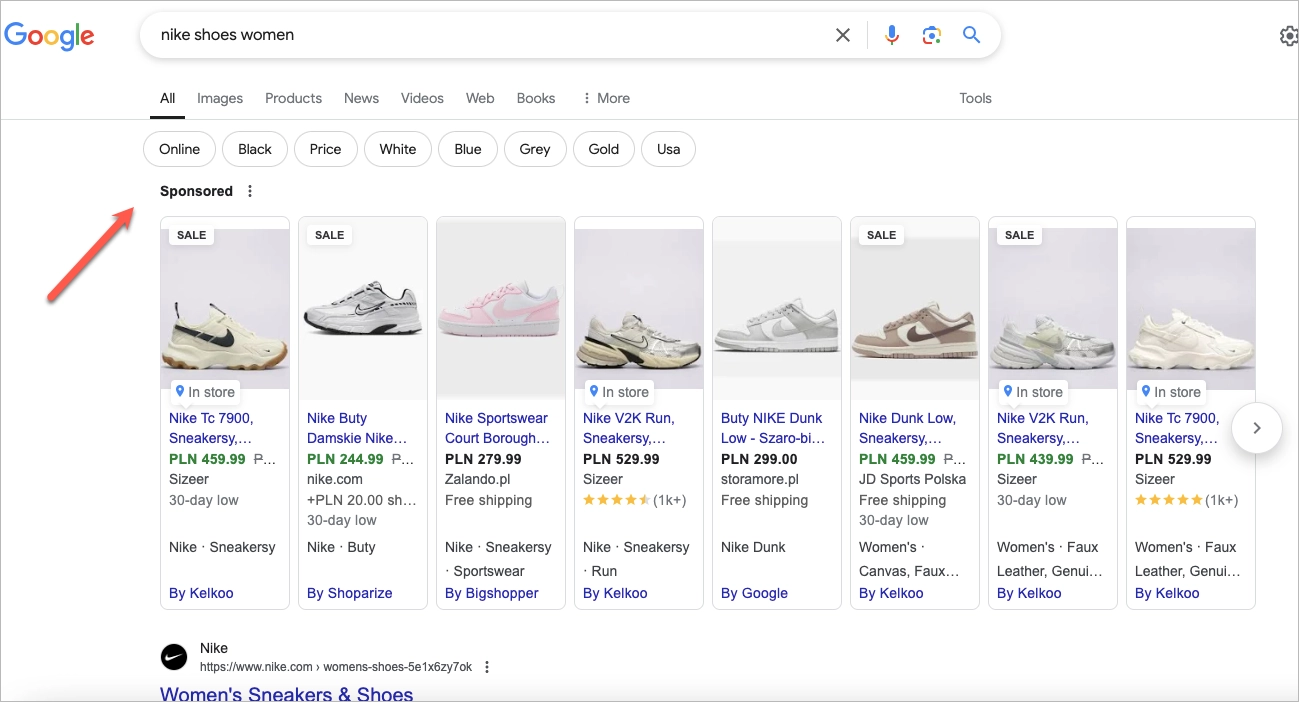Switch to the Products tab
This screenshot has height=702, width=1299.
(x=293, y=97)
